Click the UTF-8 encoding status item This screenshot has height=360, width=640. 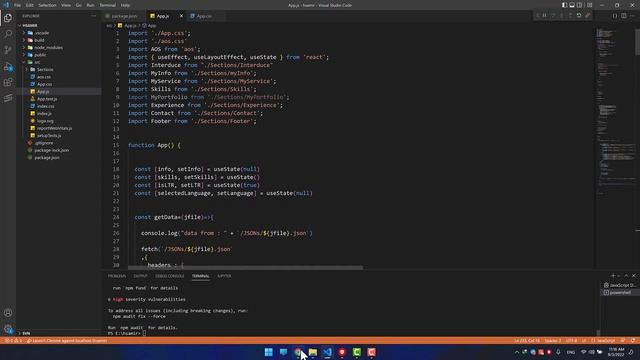572,340
